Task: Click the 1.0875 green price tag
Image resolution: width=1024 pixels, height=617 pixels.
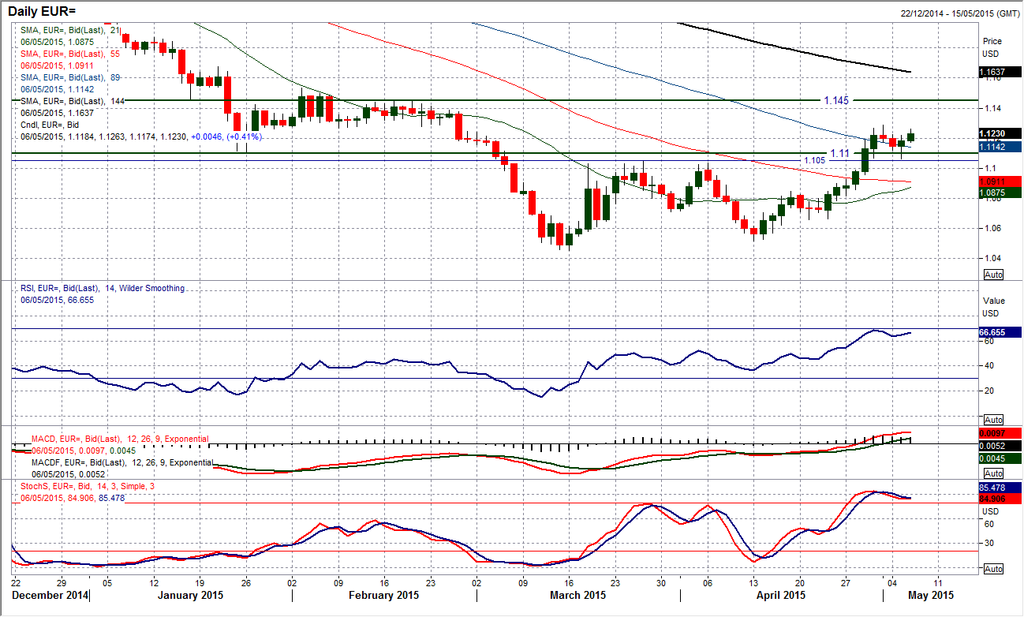Action: [x=1000, y=193]
